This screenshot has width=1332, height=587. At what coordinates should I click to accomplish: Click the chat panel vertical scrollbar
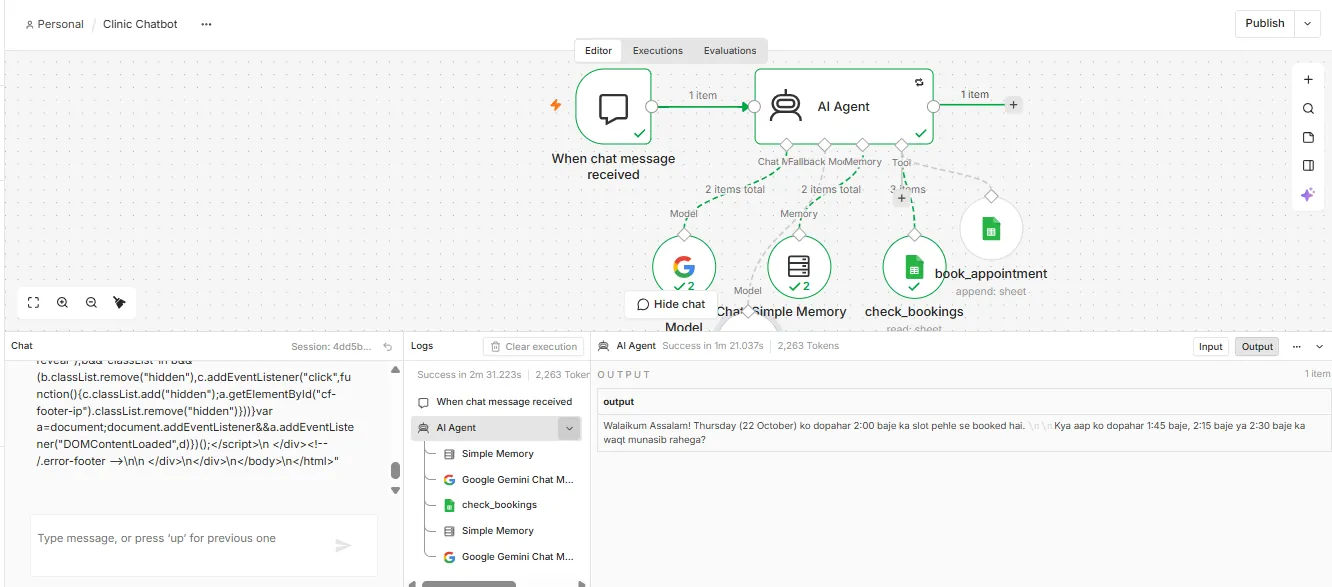(395, 470)
